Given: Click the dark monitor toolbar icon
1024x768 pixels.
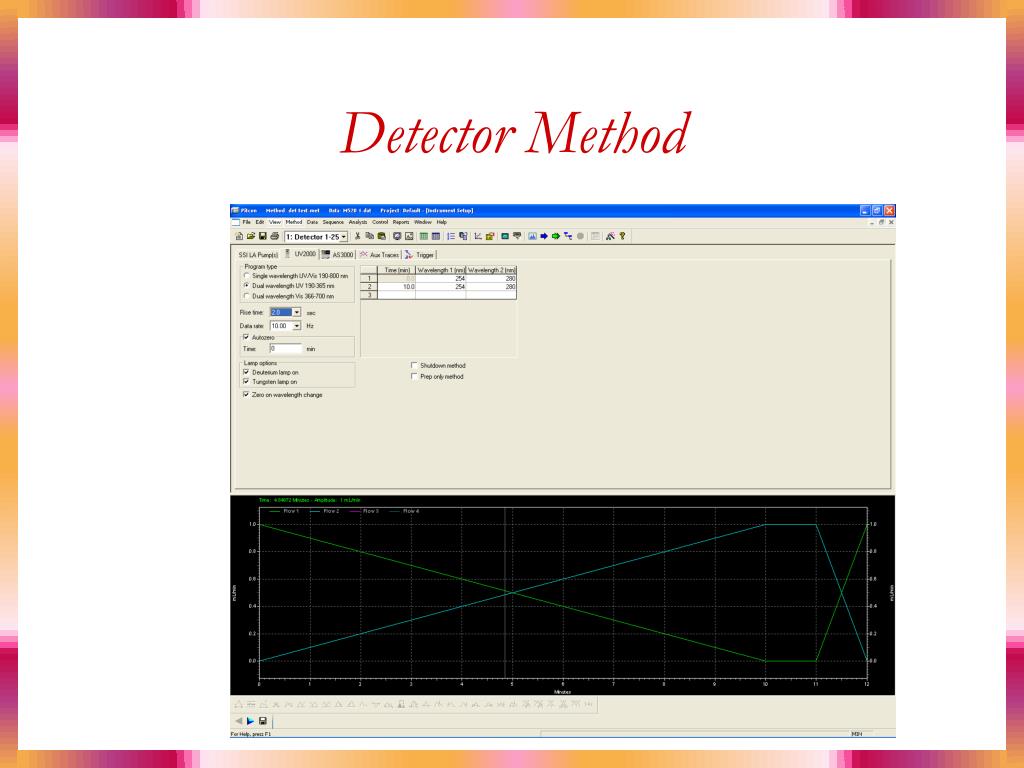Looking at the screenshot, I should pos(517,236).
